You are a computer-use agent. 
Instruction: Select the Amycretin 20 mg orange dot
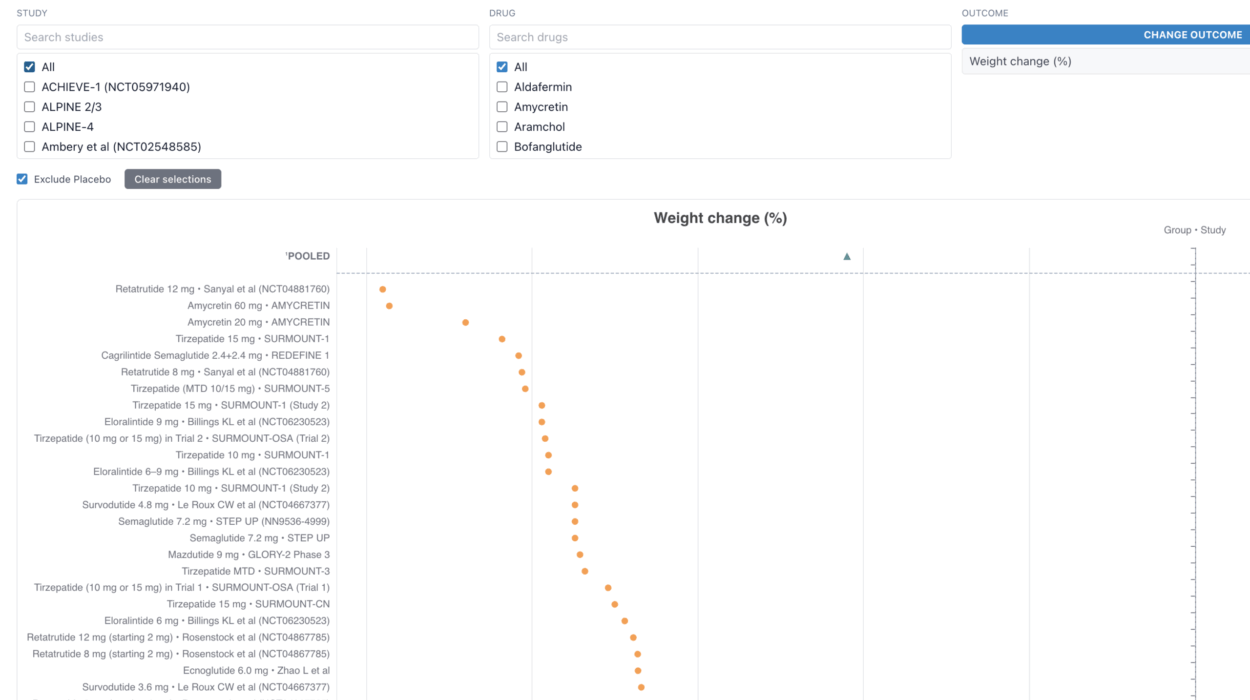(466, 323)
